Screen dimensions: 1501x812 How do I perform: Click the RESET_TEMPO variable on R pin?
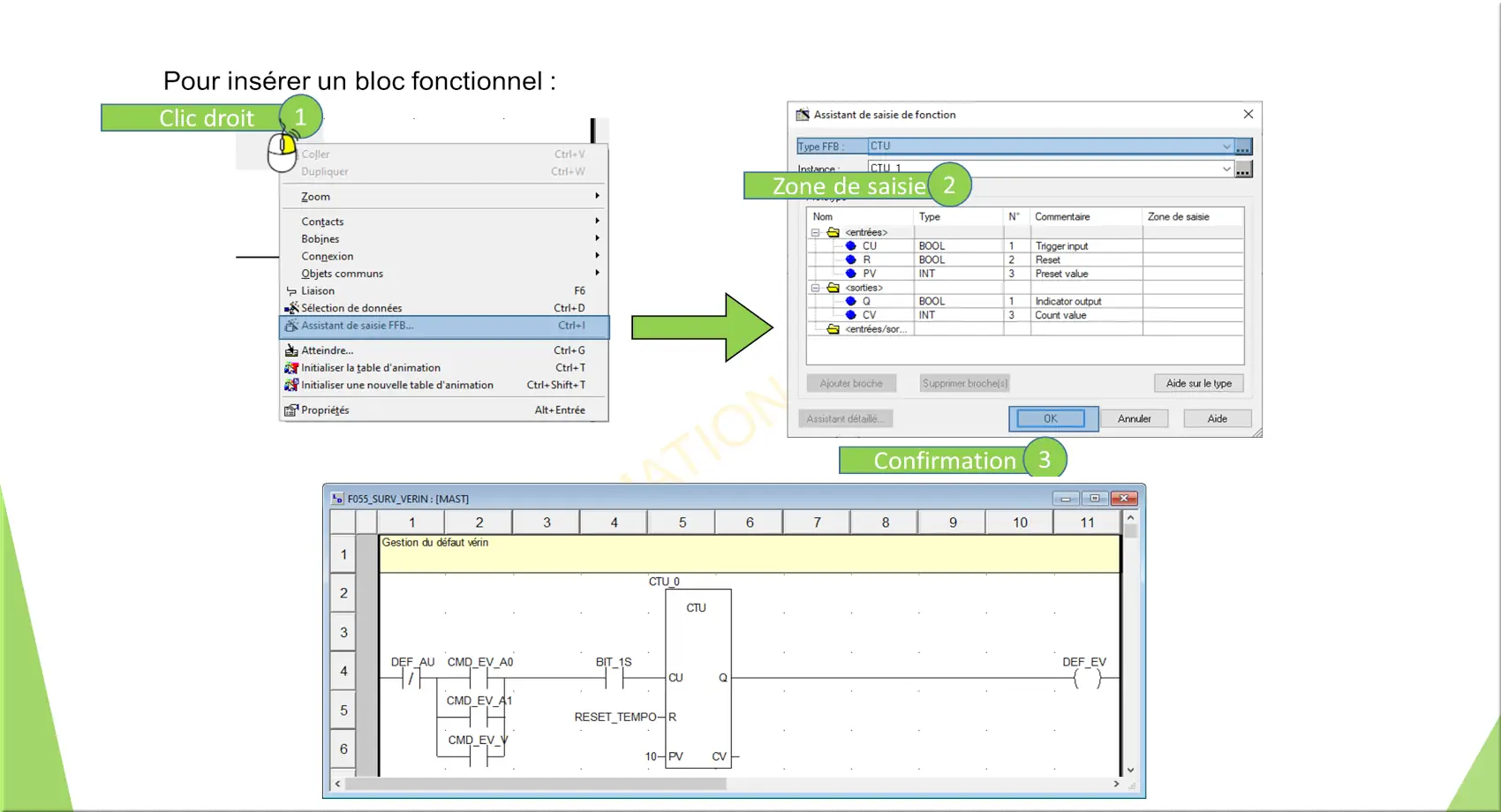(615, 718)
